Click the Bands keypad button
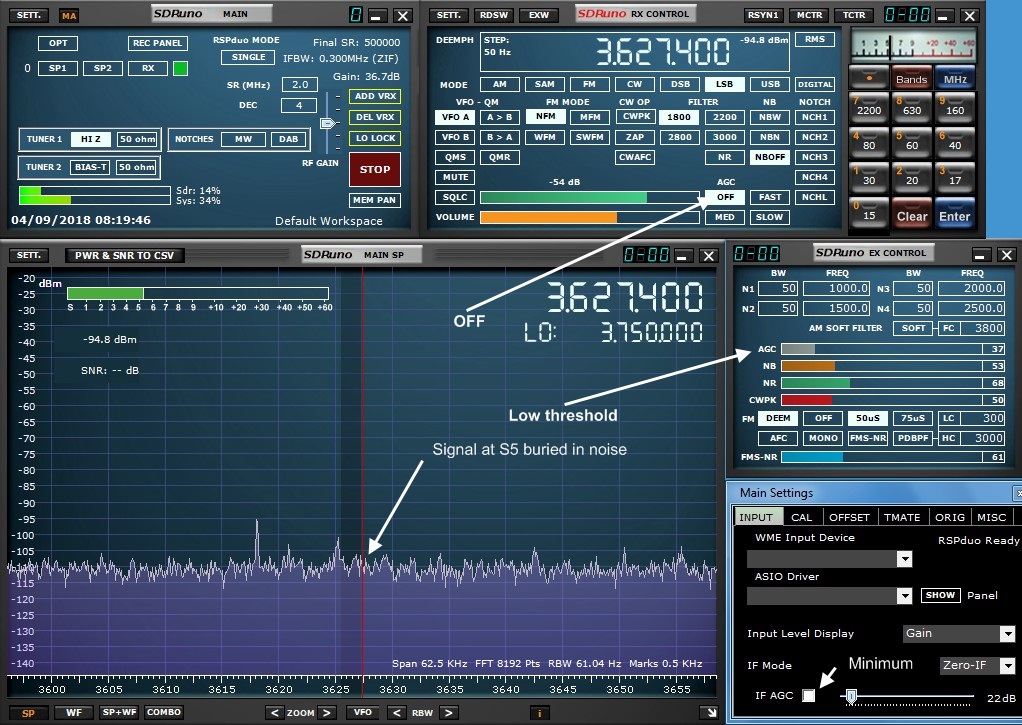 pos(912,78)
